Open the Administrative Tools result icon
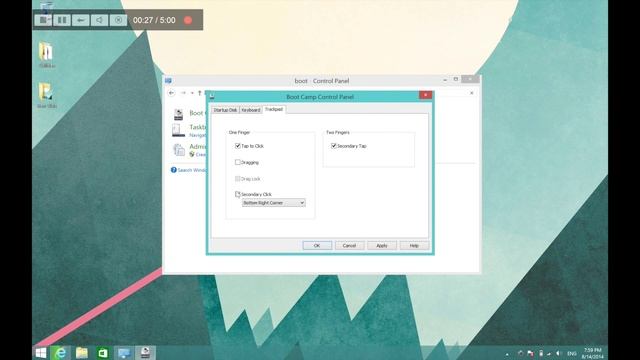Screen dimensions: 640x360 179,150
